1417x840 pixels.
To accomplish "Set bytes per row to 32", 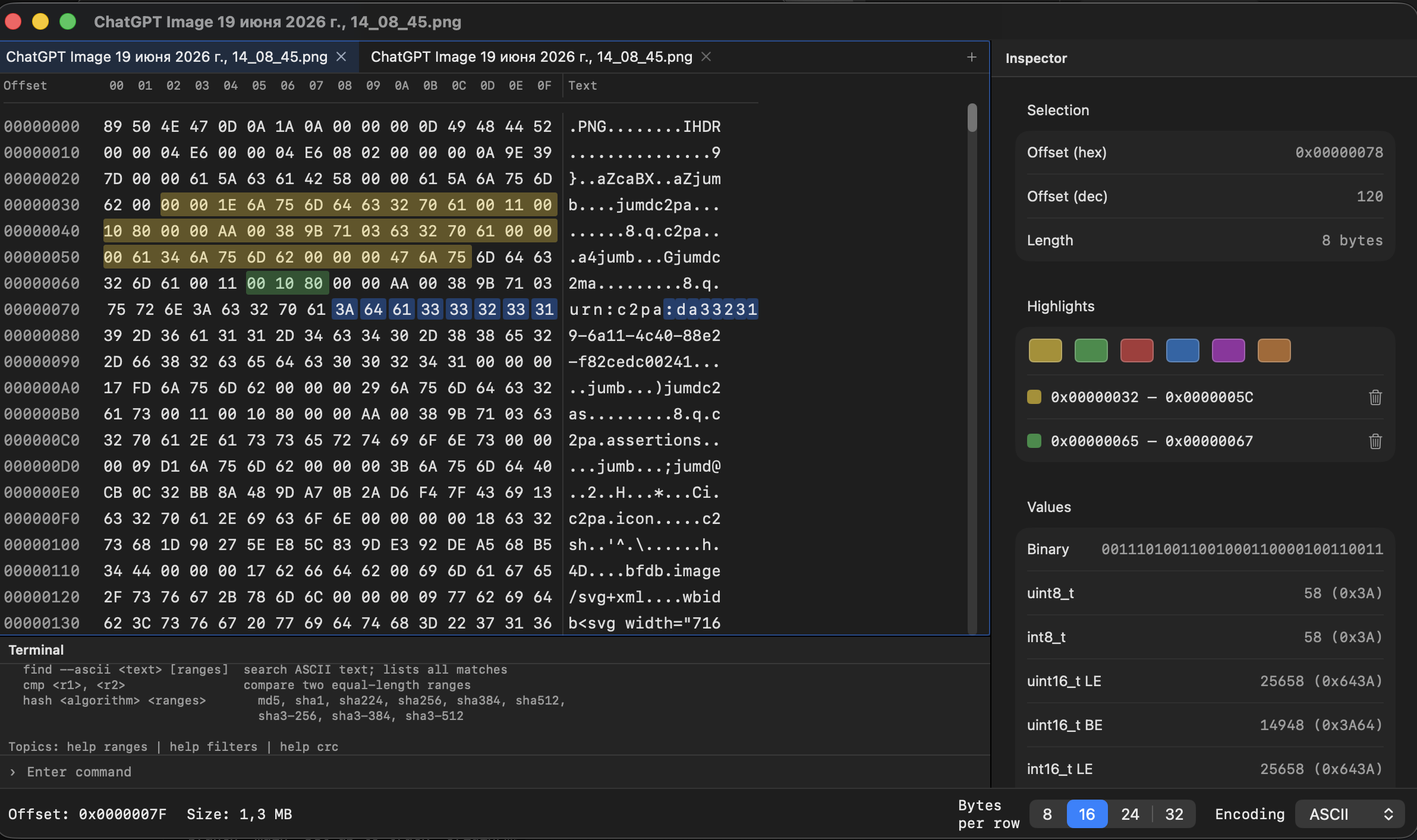I will pyautogui.click(x=1174, y=814).
